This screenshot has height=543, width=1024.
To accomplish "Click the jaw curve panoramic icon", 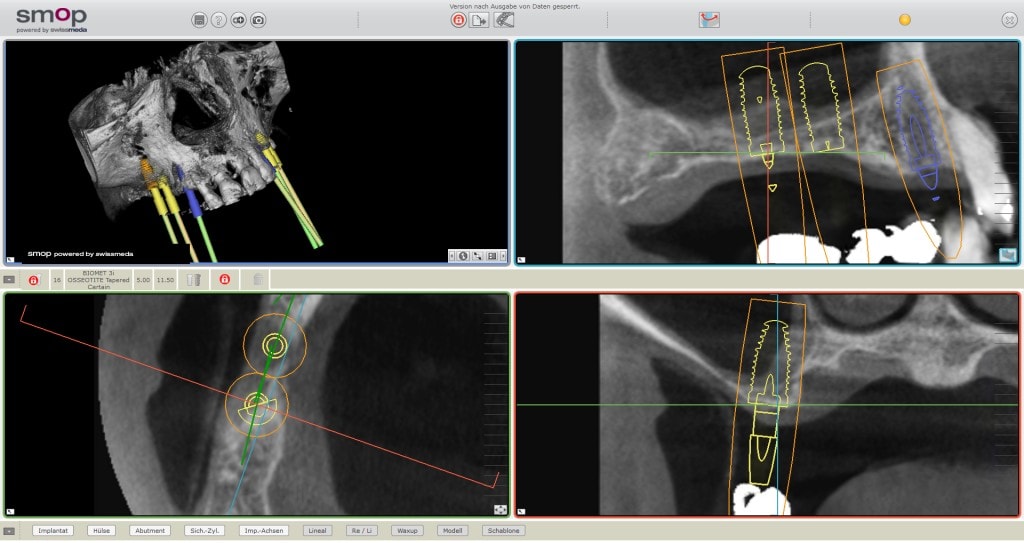I will (709, 20).
